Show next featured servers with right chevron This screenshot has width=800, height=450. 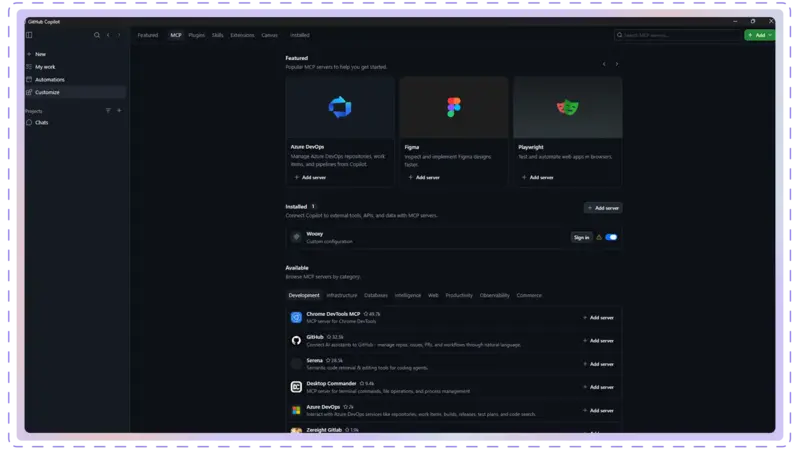click(x=617, y=64)
